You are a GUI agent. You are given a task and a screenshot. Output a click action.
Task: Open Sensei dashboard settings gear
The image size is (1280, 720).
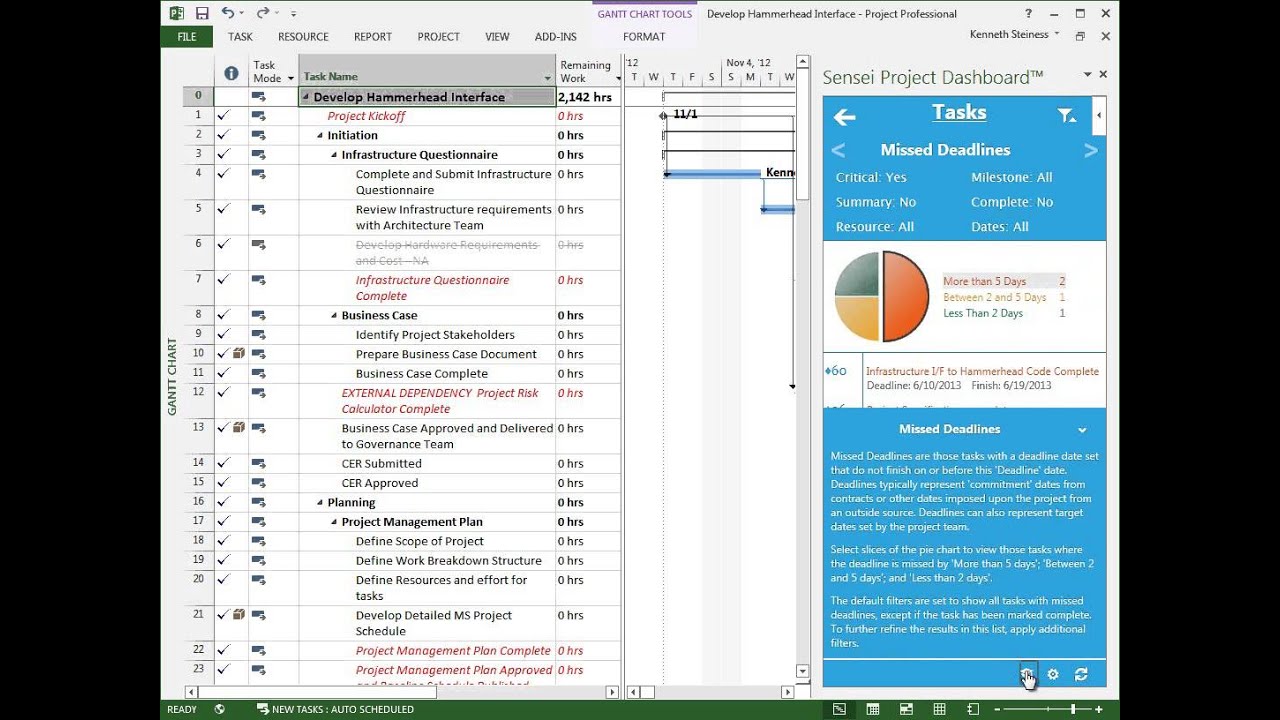click(1053, 675)
